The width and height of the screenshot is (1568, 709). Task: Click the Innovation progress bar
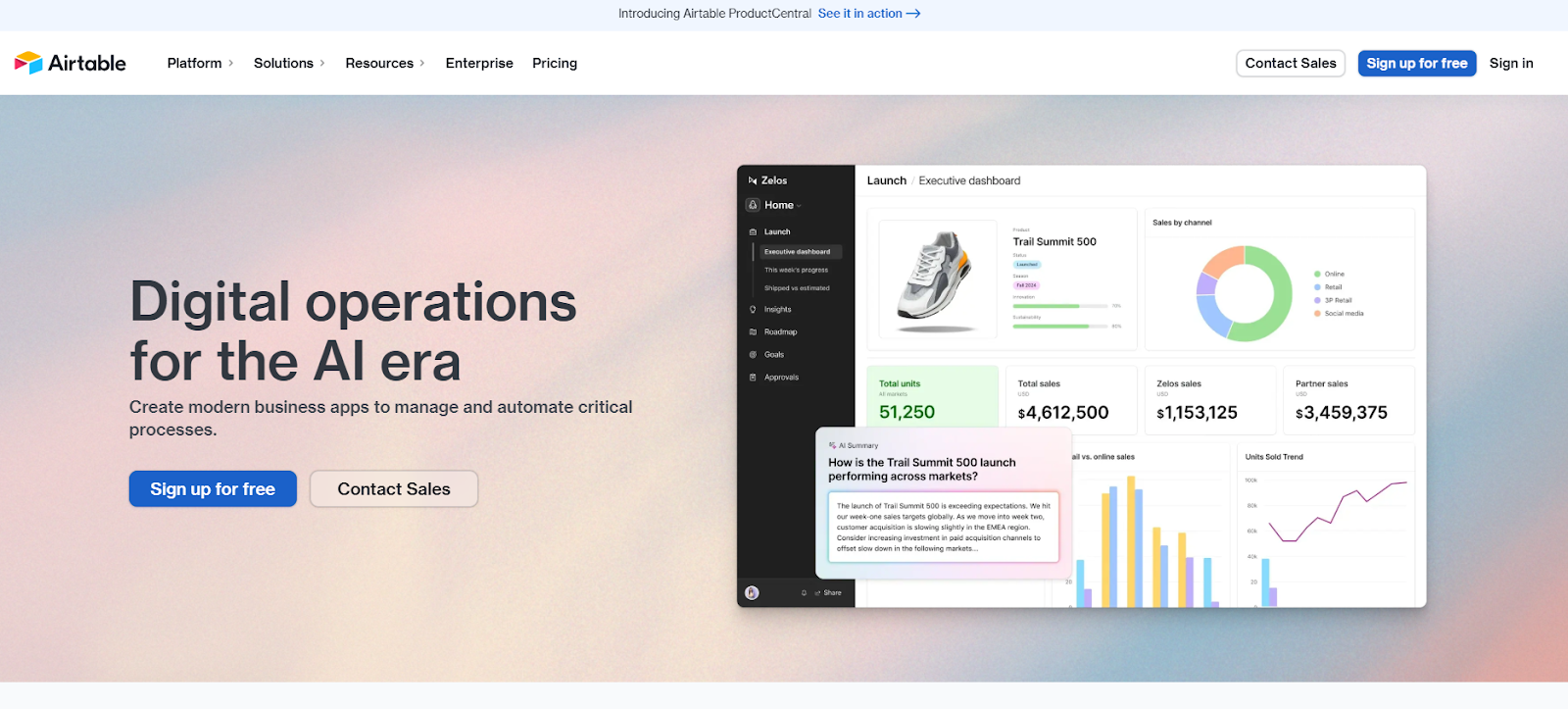[1060, 306]
